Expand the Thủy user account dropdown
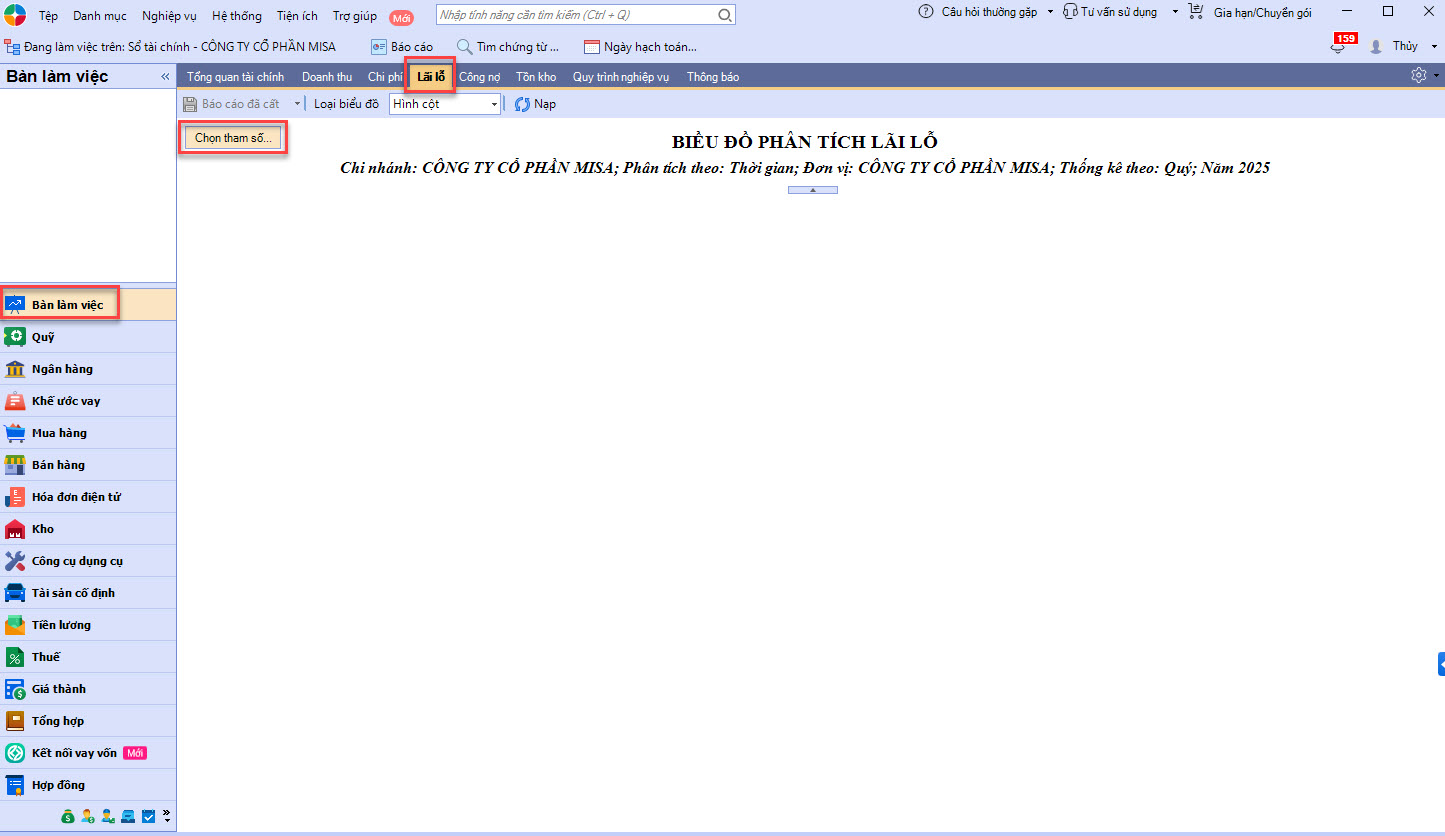Viewport: 1445px width, 836px height. (1435, 47)
